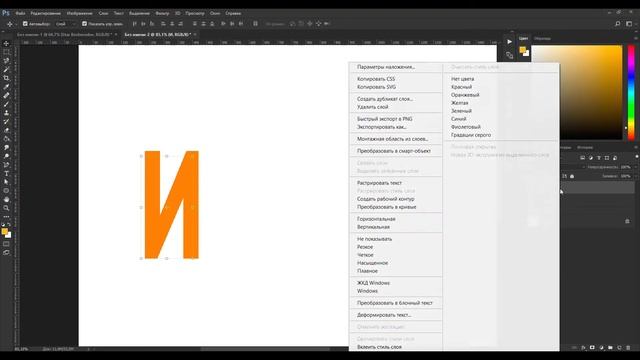Select the Eraser tool

(x=6, y=130)
